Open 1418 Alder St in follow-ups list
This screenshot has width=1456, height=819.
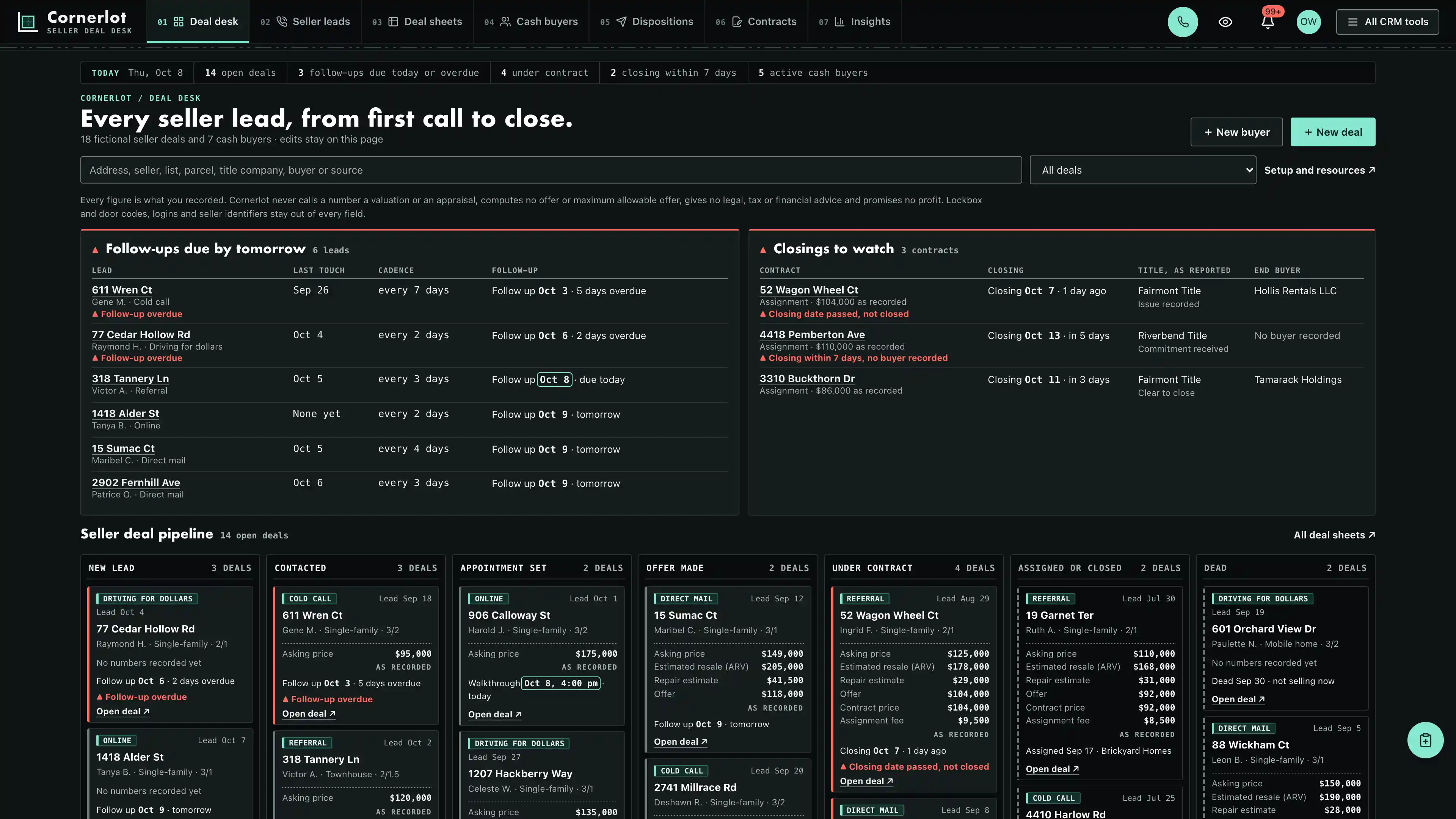pos(126,413)
